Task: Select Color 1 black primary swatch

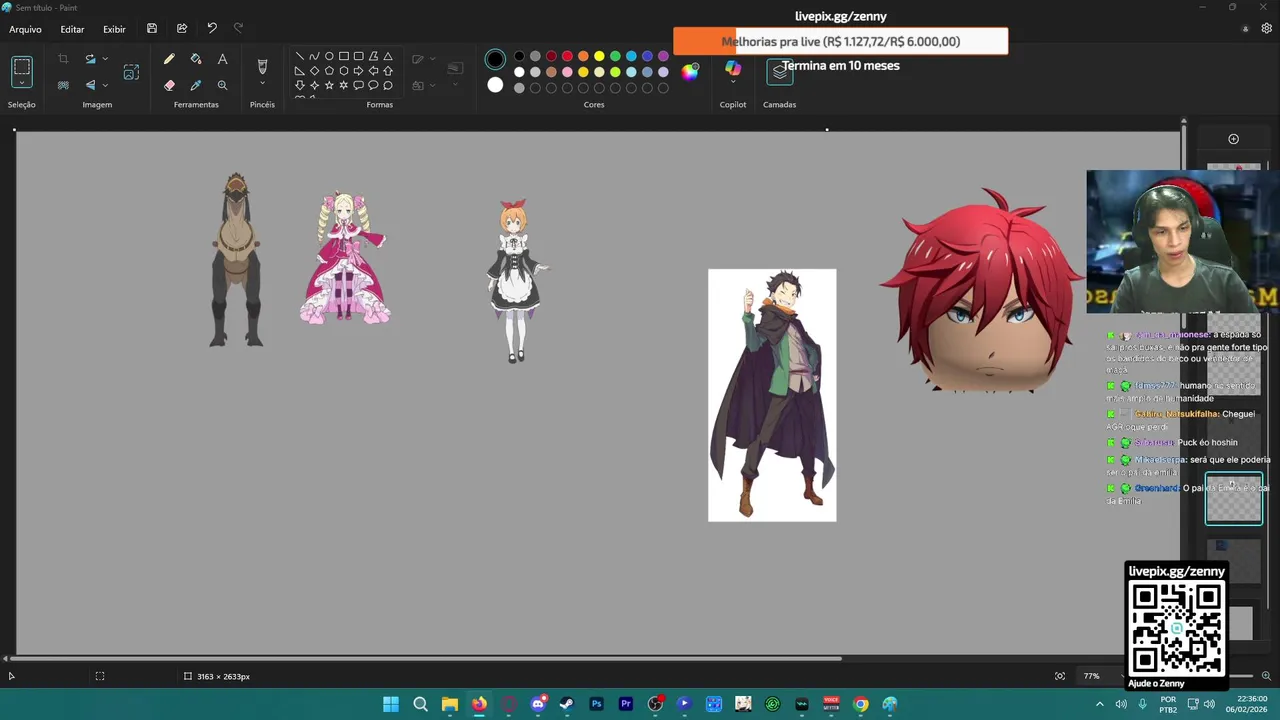Action: click(495, 60)
